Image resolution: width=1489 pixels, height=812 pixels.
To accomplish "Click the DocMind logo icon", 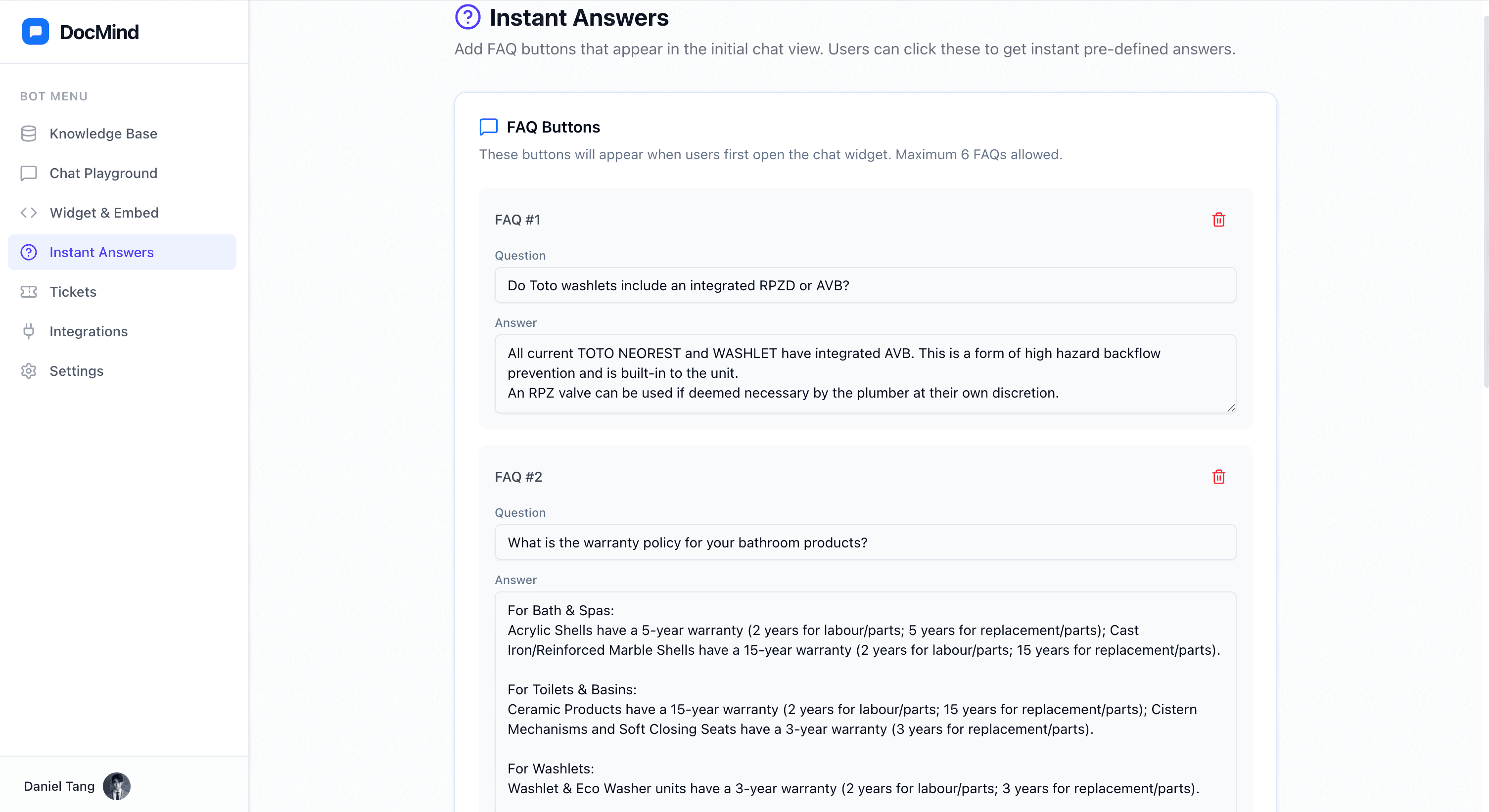I will (x=35, y=31).
